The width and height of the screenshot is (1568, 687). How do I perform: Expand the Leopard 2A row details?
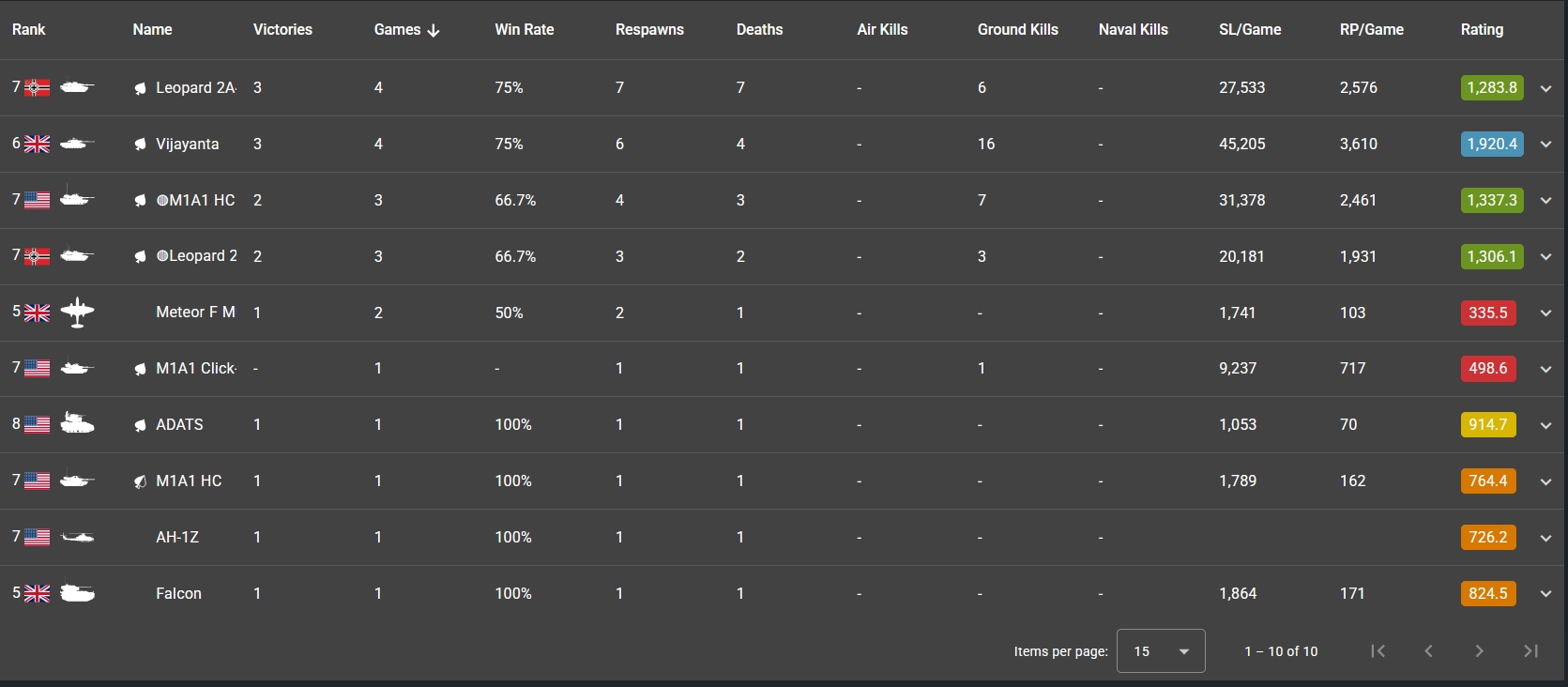[1545, 88]
